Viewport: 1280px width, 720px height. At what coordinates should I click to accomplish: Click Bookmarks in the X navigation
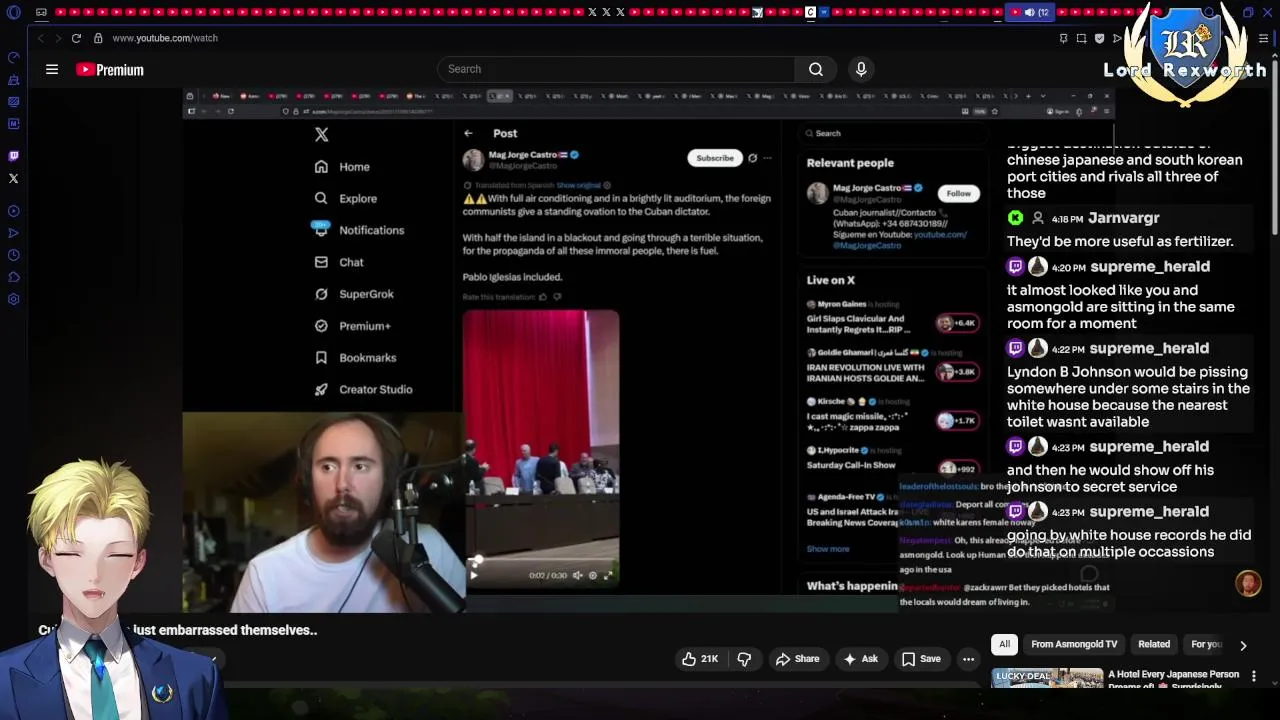pyautogui.click(x=355, y=357)
